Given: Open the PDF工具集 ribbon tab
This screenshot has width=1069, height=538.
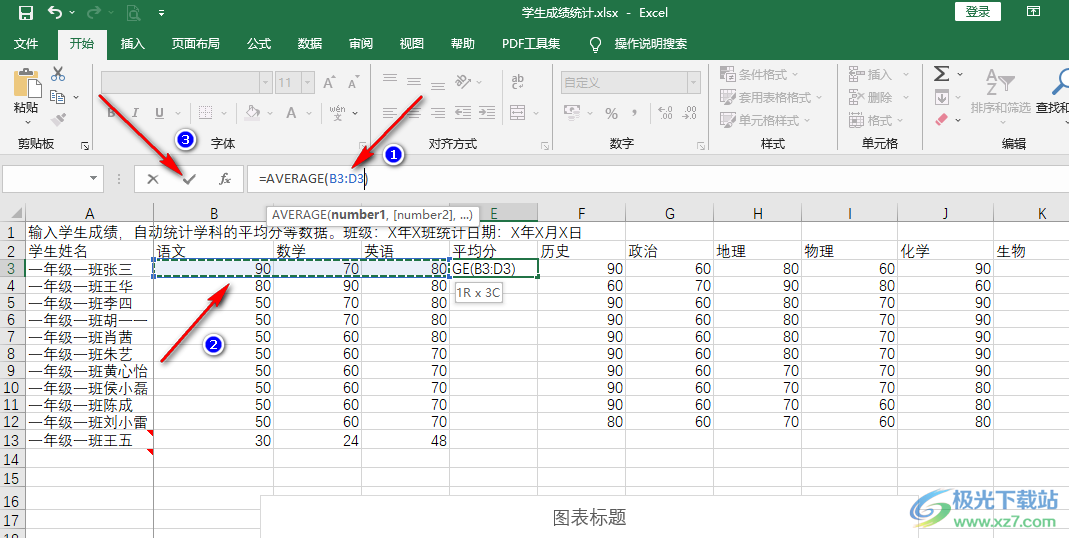Looking at the screenshot, I should pos(531,44).
